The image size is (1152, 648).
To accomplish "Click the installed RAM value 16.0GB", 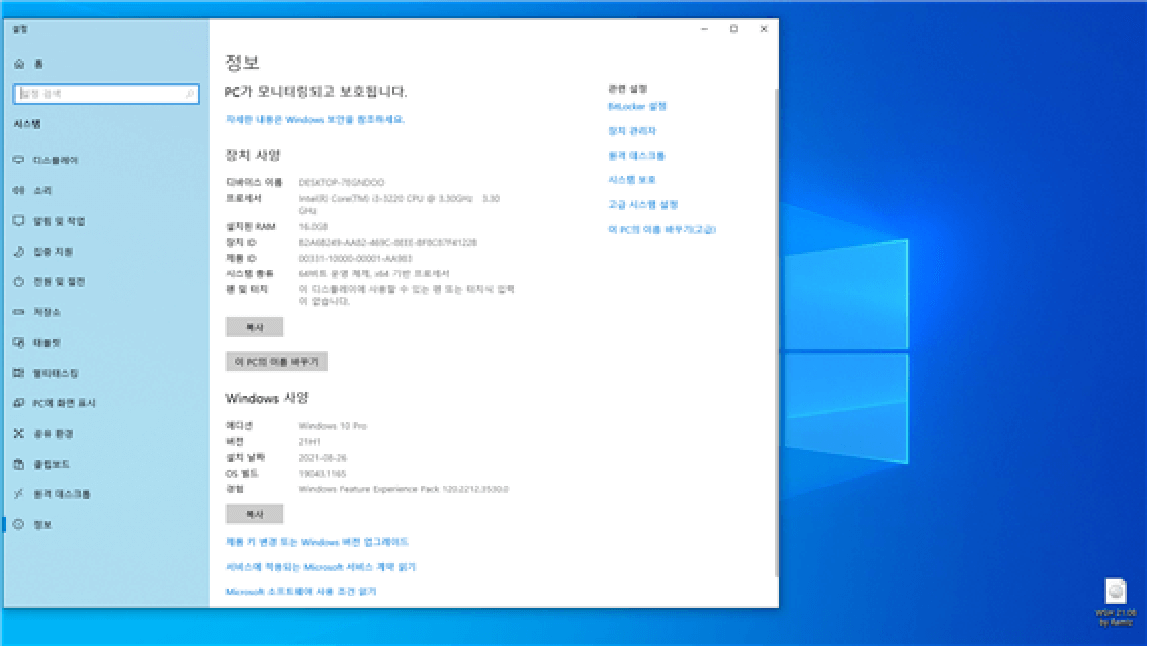I will tap(314, 228).
